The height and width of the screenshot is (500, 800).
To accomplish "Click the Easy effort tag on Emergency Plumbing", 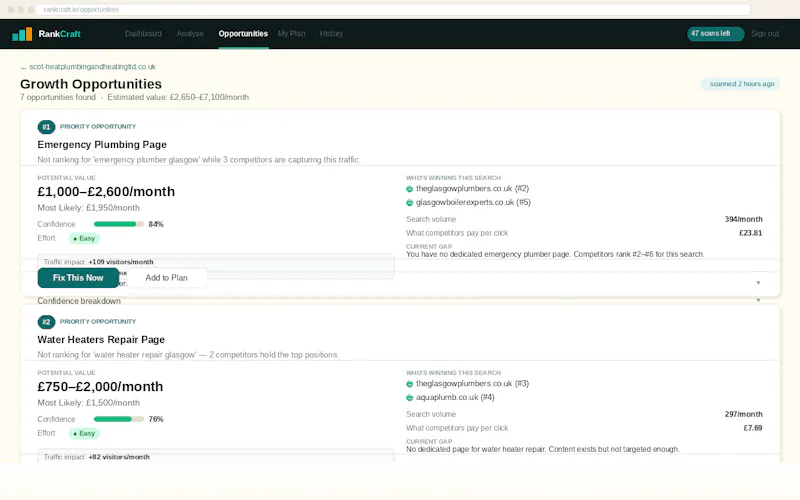I will click(84, 238).
